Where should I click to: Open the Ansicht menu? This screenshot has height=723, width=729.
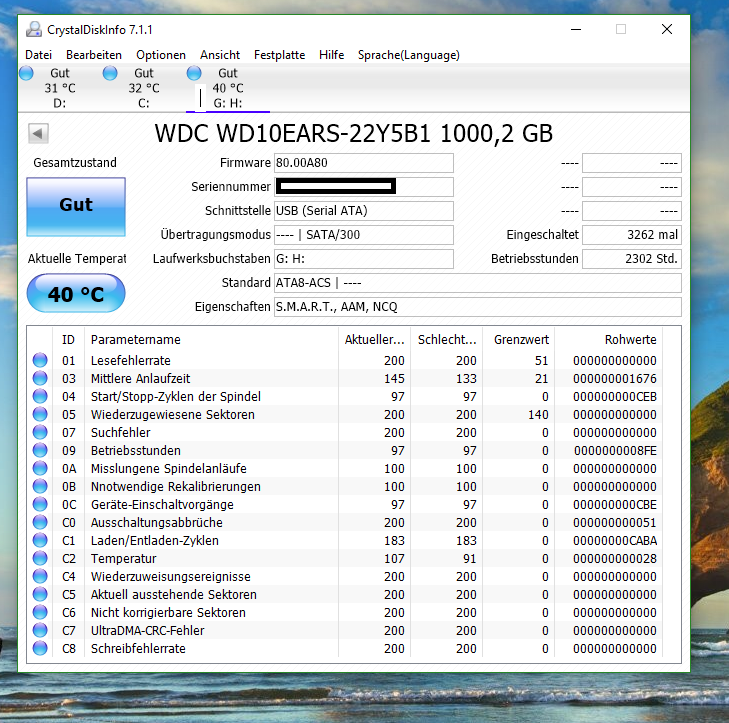pos(220,55)
